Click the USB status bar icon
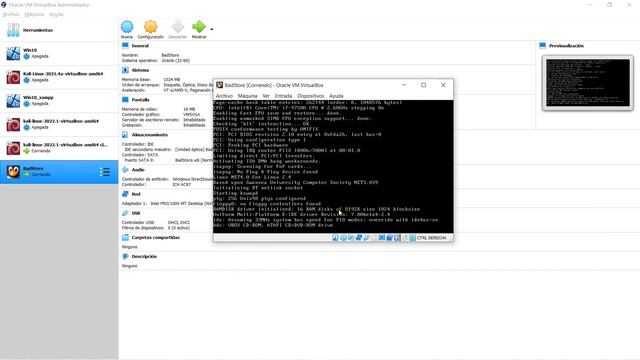 click(366, 238)
